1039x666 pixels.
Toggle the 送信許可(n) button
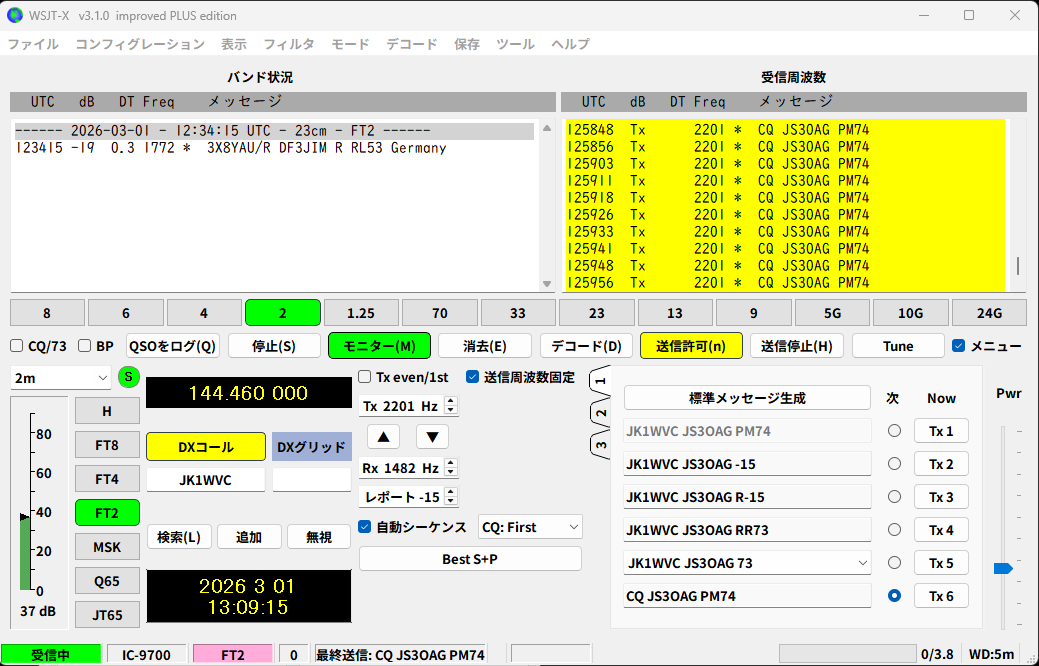pos(691,346)
